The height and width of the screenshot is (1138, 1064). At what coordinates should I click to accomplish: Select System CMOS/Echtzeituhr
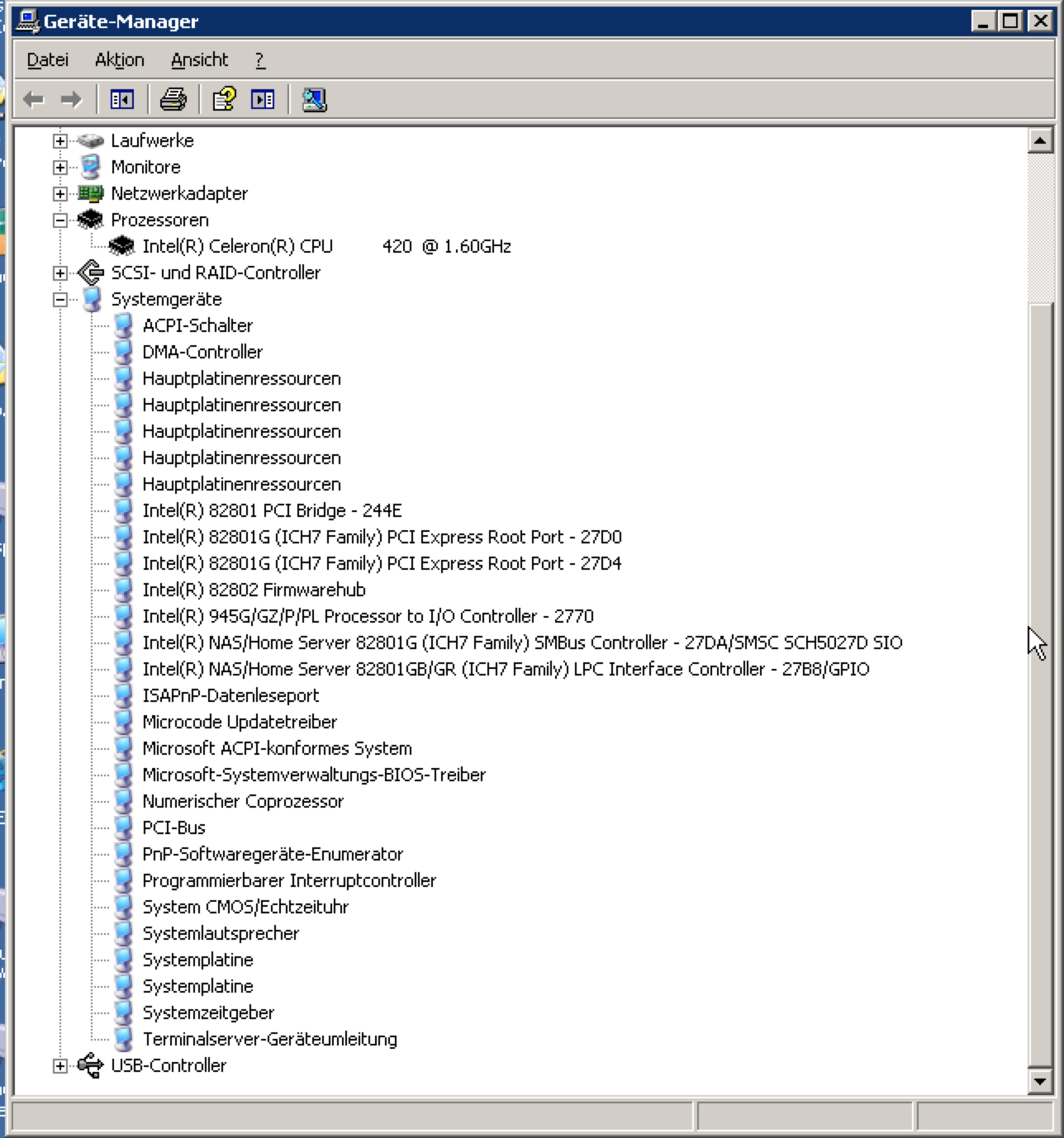(245, 907)
